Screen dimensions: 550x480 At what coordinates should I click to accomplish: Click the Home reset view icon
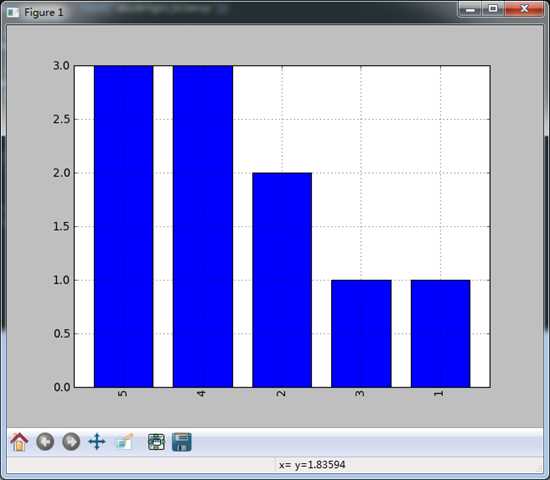[x=19, y=442]
